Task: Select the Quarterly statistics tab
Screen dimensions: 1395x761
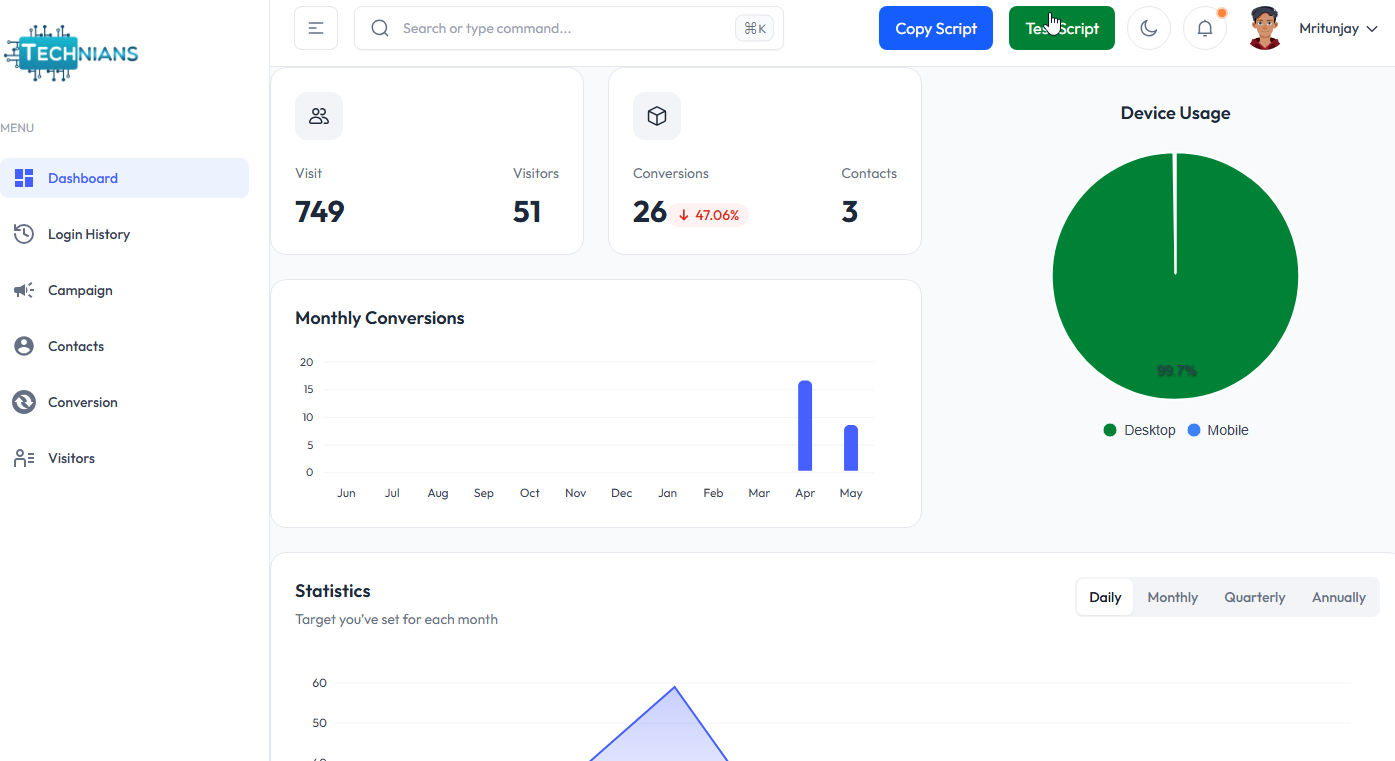Action: (1254, 597)
